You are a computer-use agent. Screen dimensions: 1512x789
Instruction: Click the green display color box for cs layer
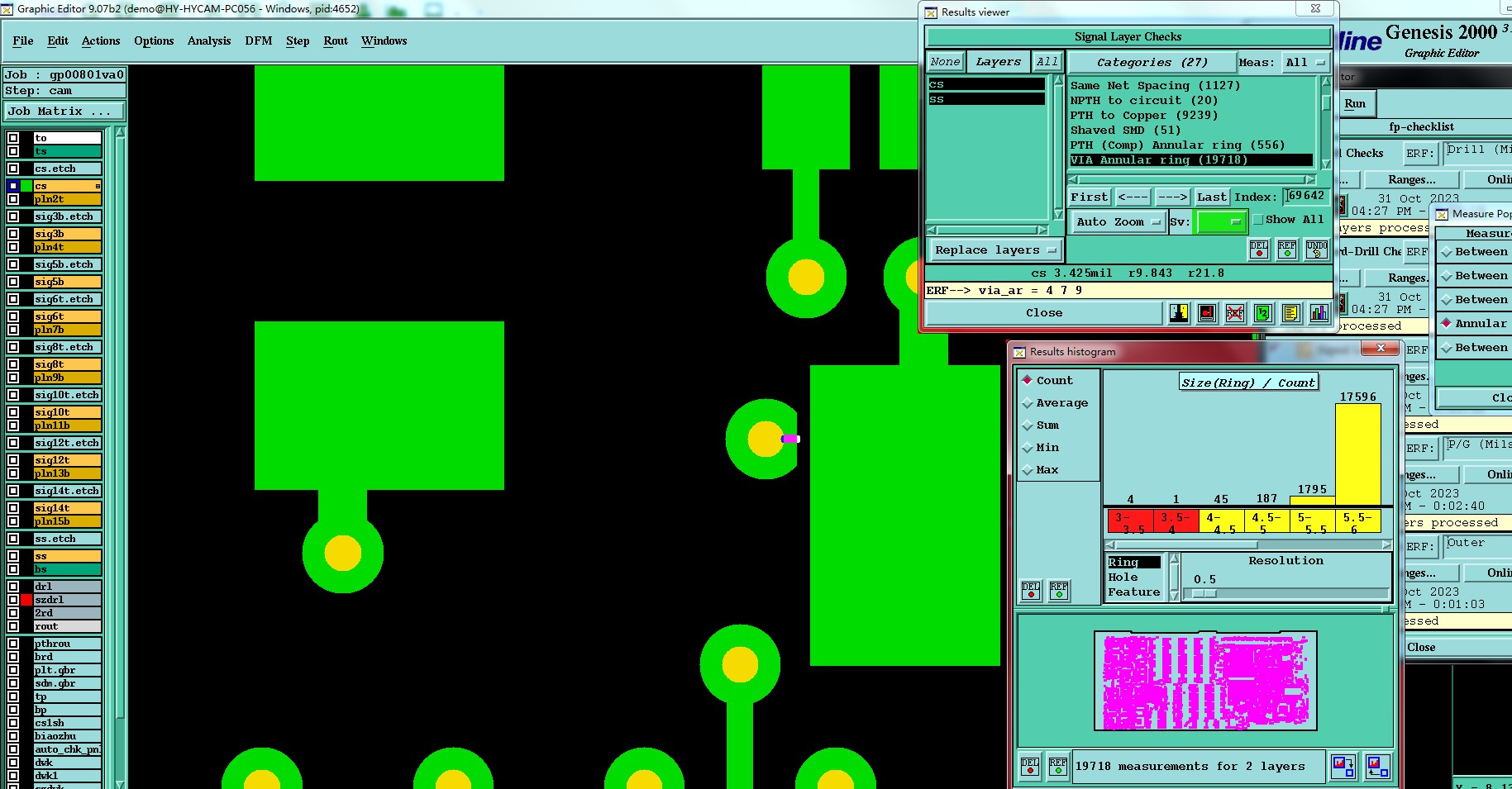[x=26, y=186]
